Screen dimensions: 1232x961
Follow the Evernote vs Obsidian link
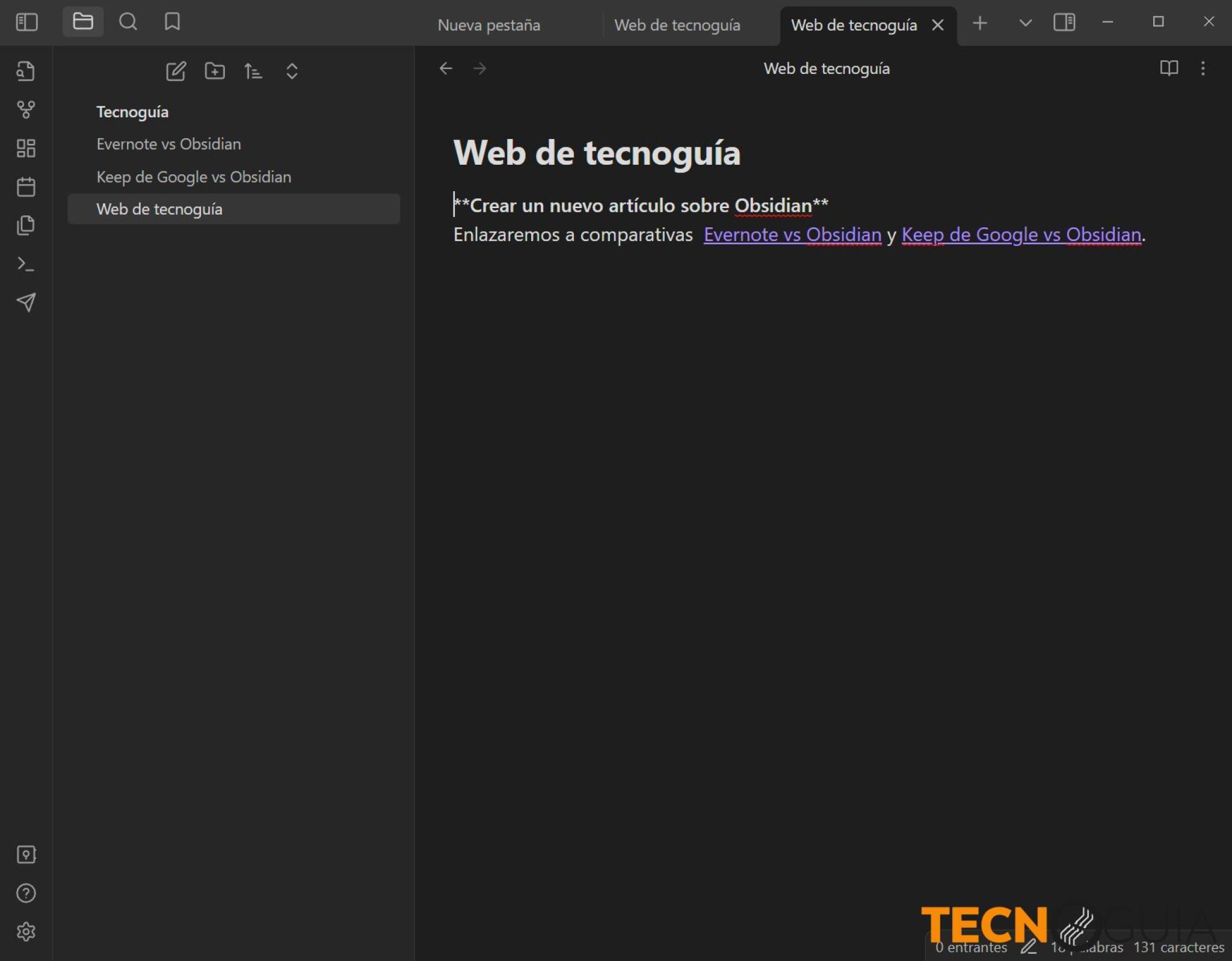(792, 235)
